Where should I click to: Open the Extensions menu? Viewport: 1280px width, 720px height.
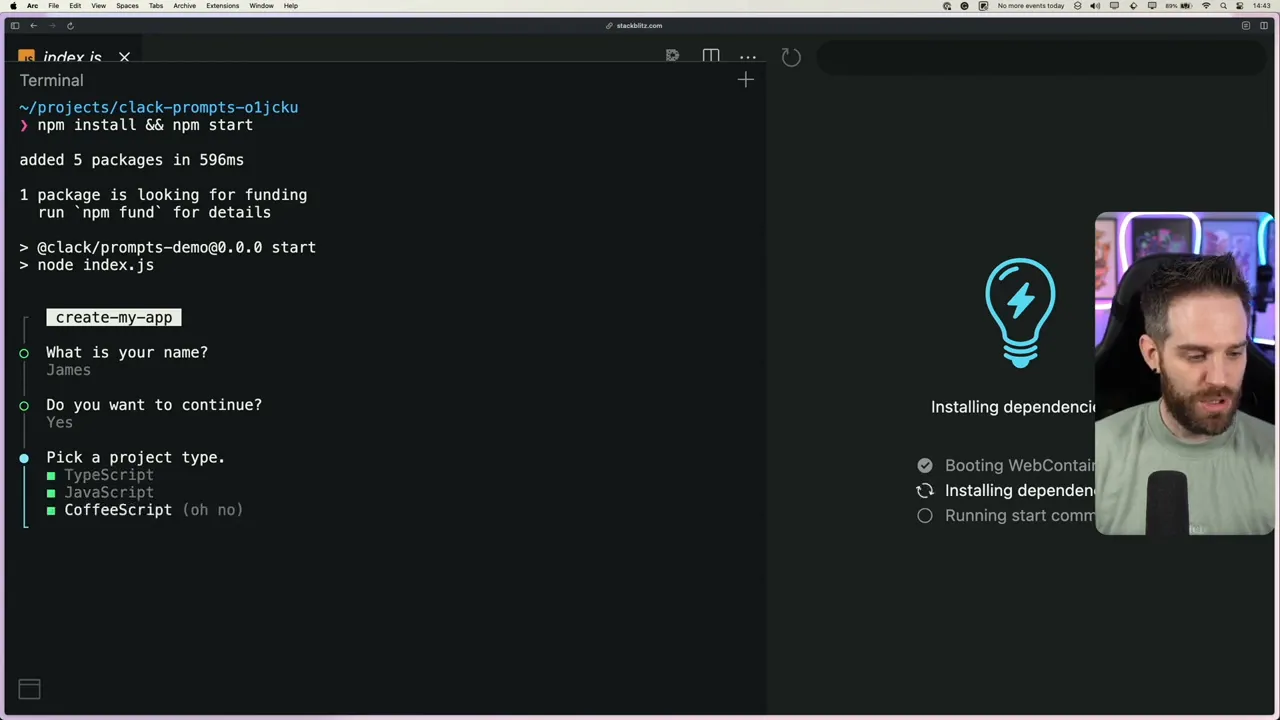pyautogui.click(x=222, y=6)
